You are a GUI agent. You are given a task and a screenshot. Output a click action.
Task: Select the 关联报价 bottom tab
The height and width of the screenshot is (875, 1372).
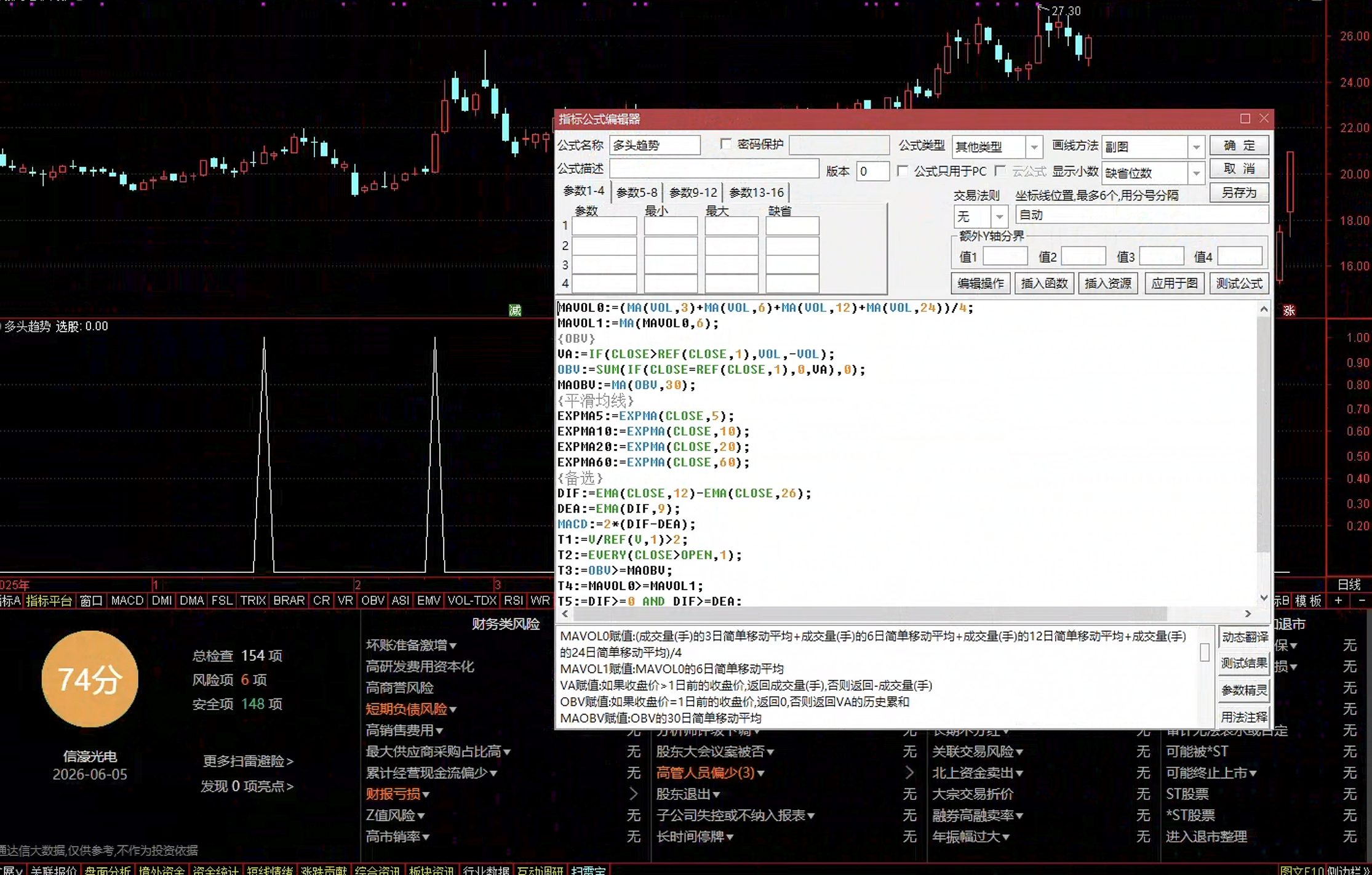[54, 870]
